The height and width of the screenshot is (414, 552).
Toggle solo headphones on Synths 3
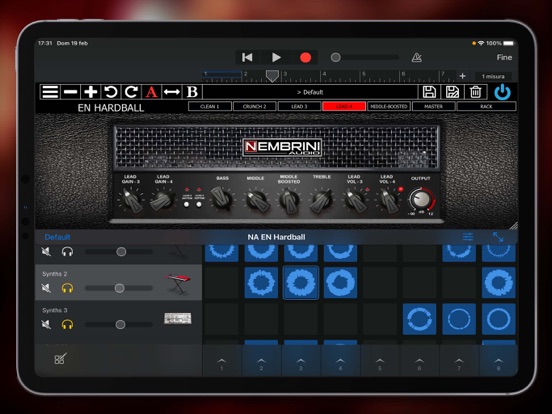(67, 324)
